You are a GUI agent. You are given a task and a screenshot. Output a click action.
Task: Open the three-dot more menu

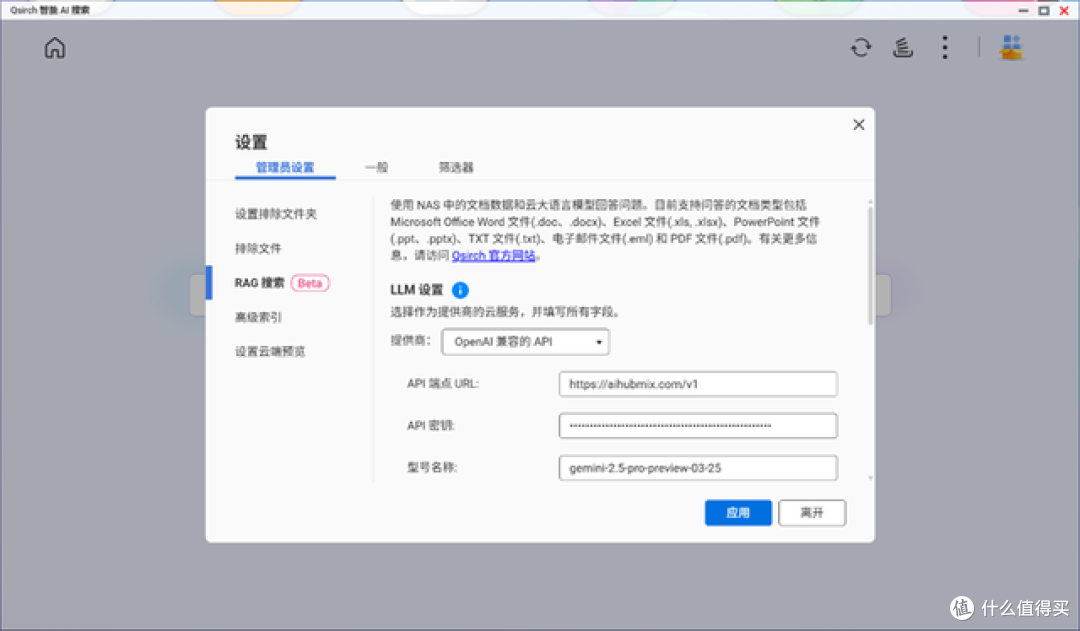pos(945,48)
